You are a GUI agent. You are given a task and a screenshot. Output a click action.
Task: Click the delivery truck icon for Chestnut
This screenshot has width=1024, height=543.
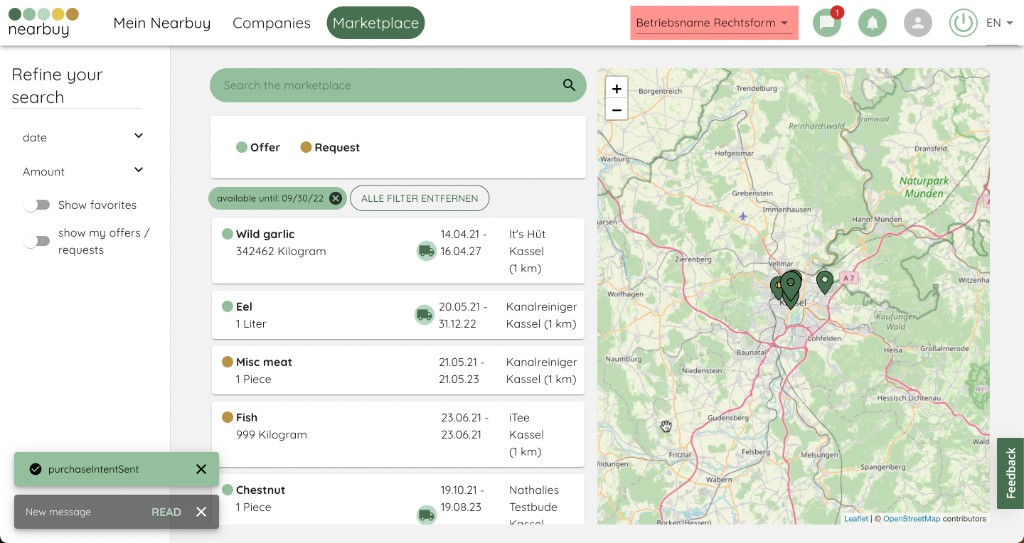tap(426, 515)
